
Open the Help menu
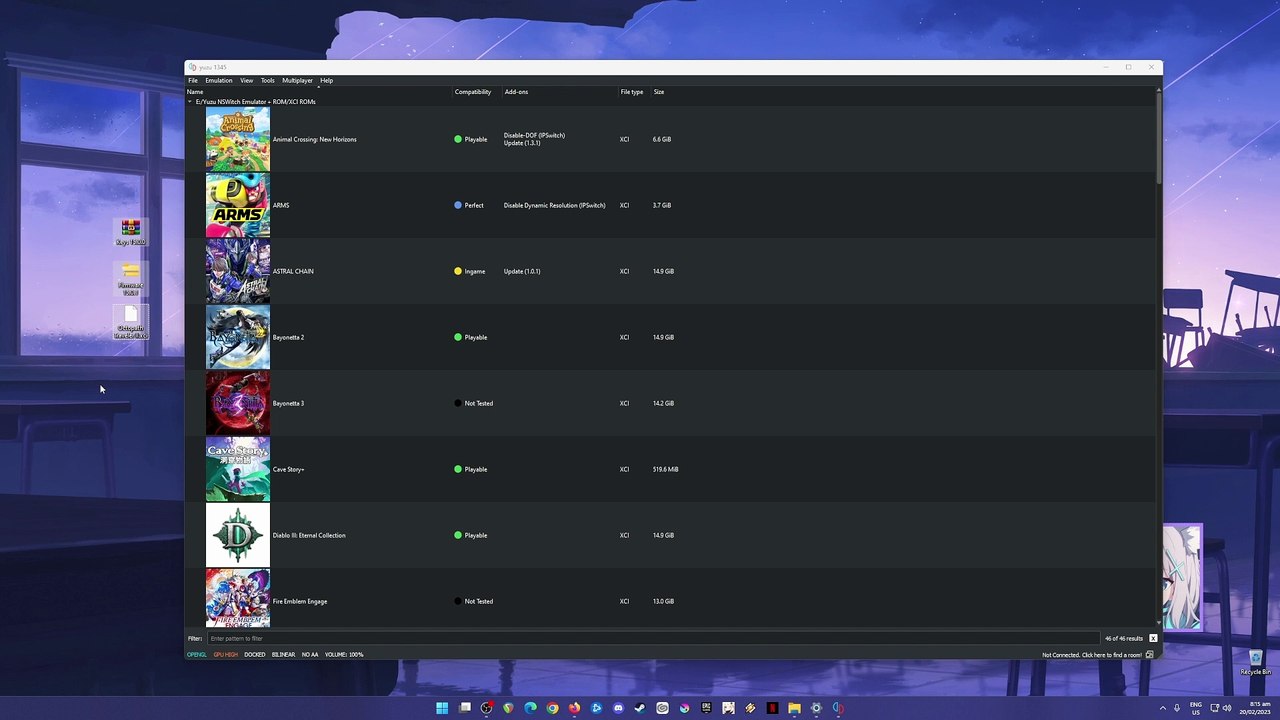point(327,80)
